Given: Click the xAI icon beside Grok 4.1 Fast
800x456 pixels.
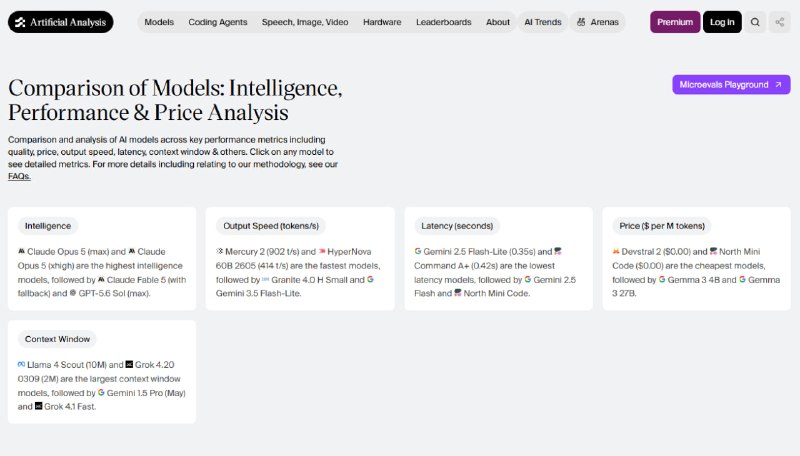Looking at the screenshot, I should pos(38,407).
